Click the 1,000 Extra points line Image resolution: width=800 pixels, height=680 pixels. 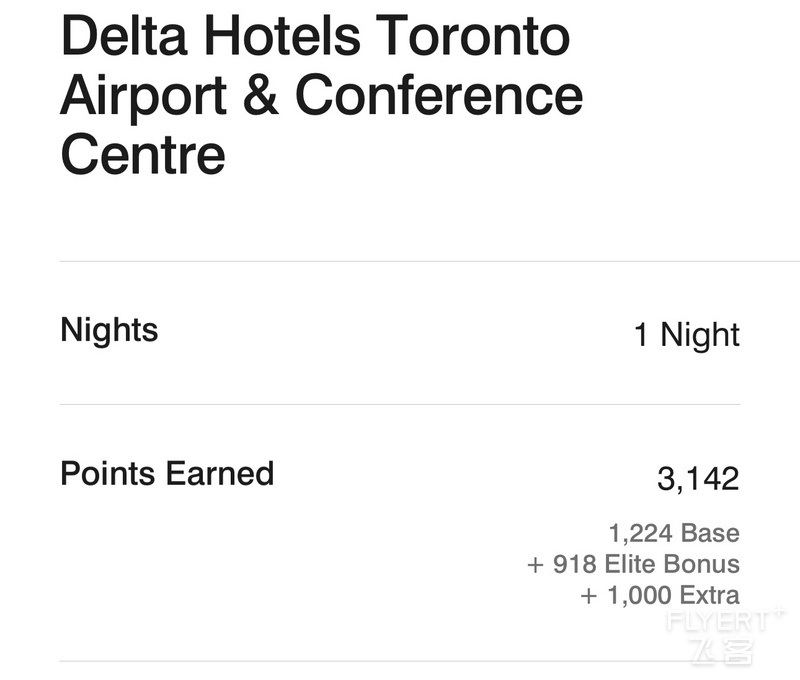click(x=660, y=595)
